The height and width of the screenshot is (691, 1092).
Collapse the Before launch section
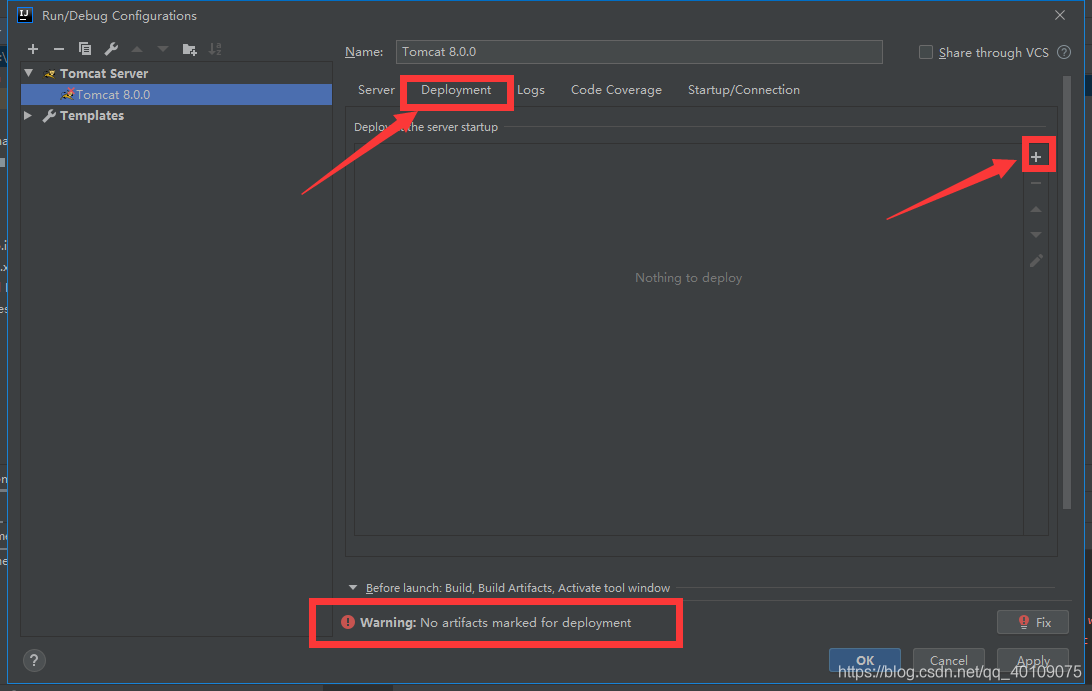[x=353, y=588]
